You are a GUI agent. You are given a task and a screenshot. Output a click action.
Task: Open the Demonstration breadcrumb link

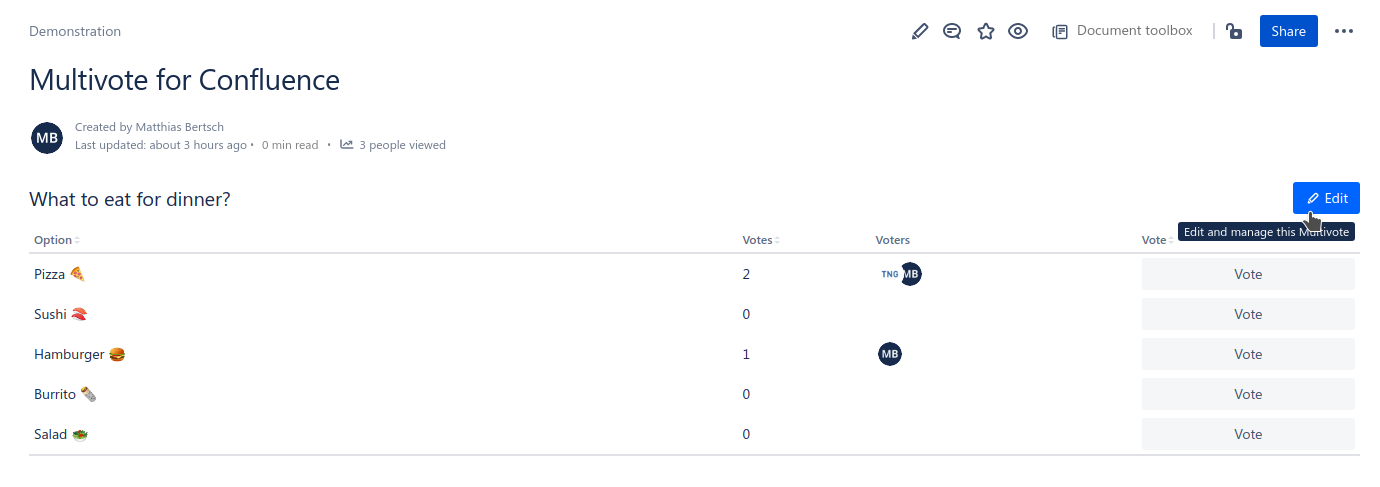[75, 32]
